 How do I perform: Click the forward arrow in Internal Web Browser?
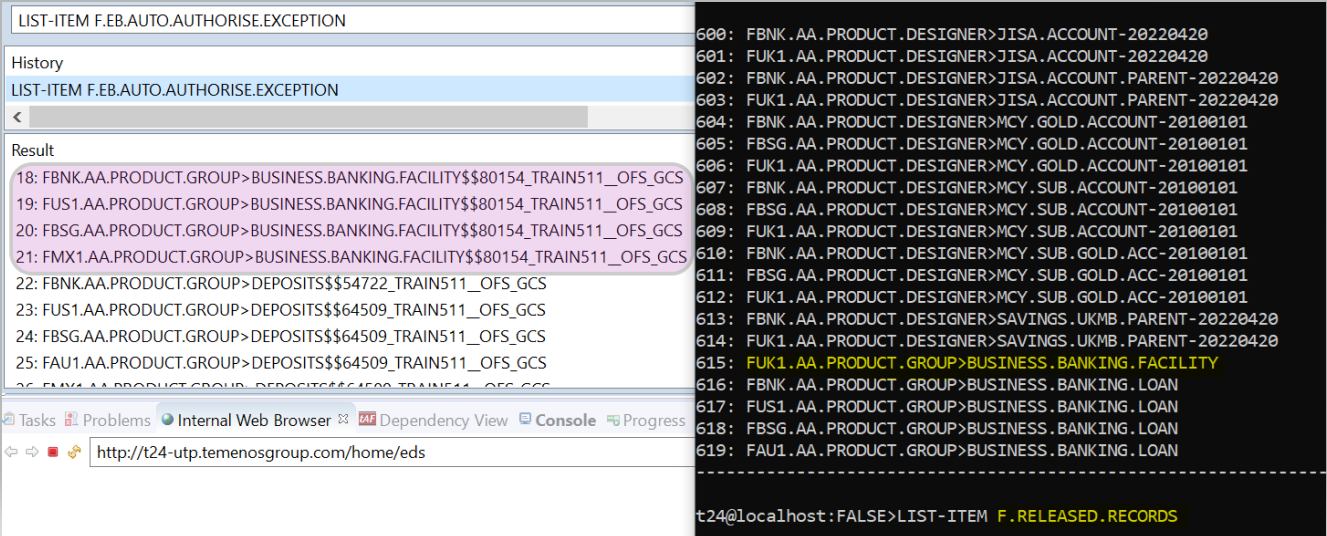coord(31,452)
